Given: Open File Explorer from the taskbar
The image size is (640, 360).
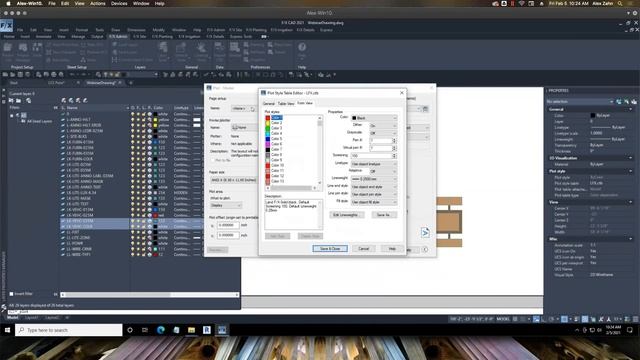Looking at the screenshot, I should tap(191, 330).
